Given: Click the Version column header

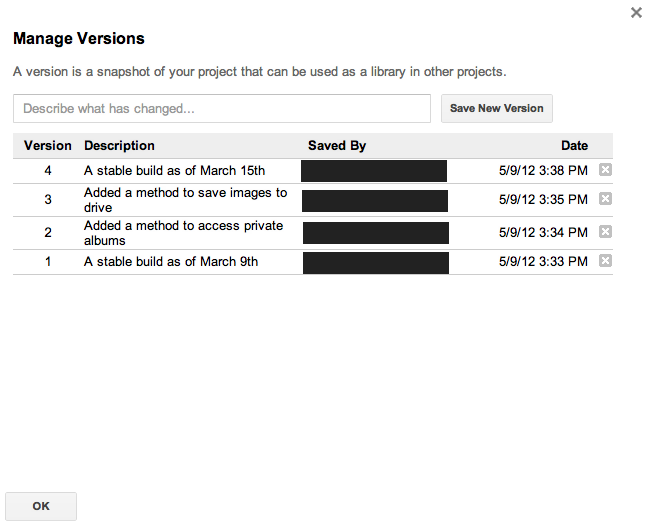Looking at the screenshot, I should tap(48, 146).
